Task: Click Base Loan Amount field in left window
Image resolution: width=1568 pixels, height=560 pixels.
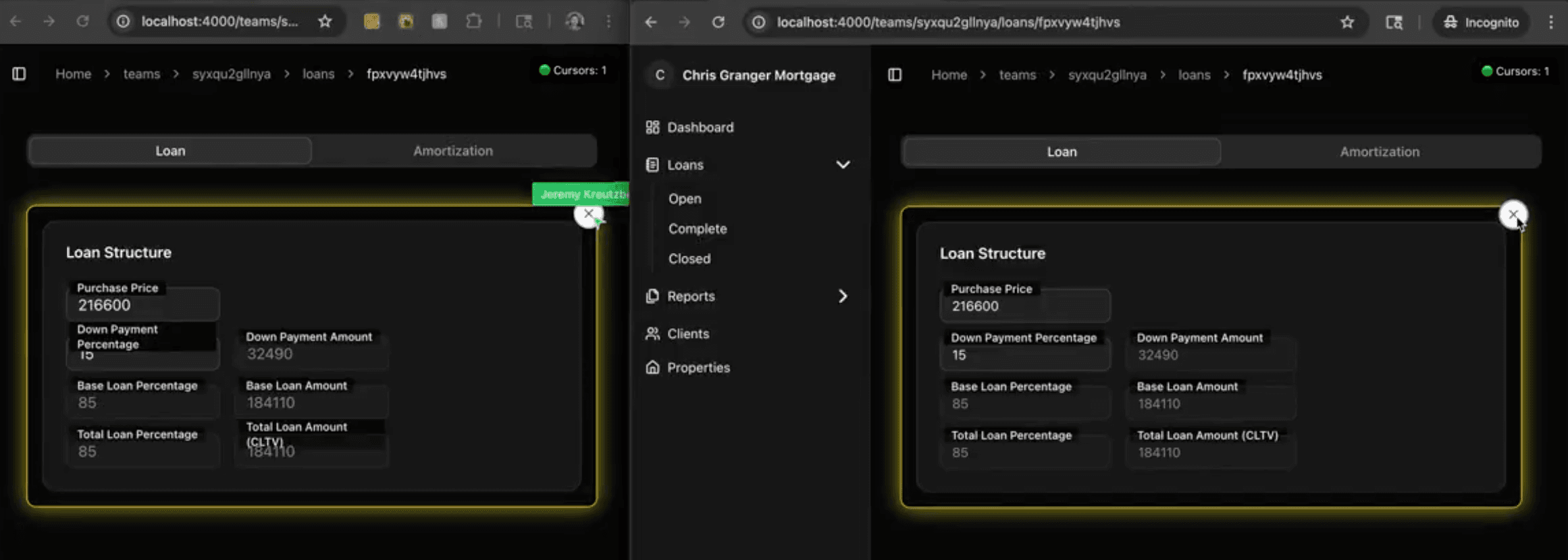Action: (311, 403)
